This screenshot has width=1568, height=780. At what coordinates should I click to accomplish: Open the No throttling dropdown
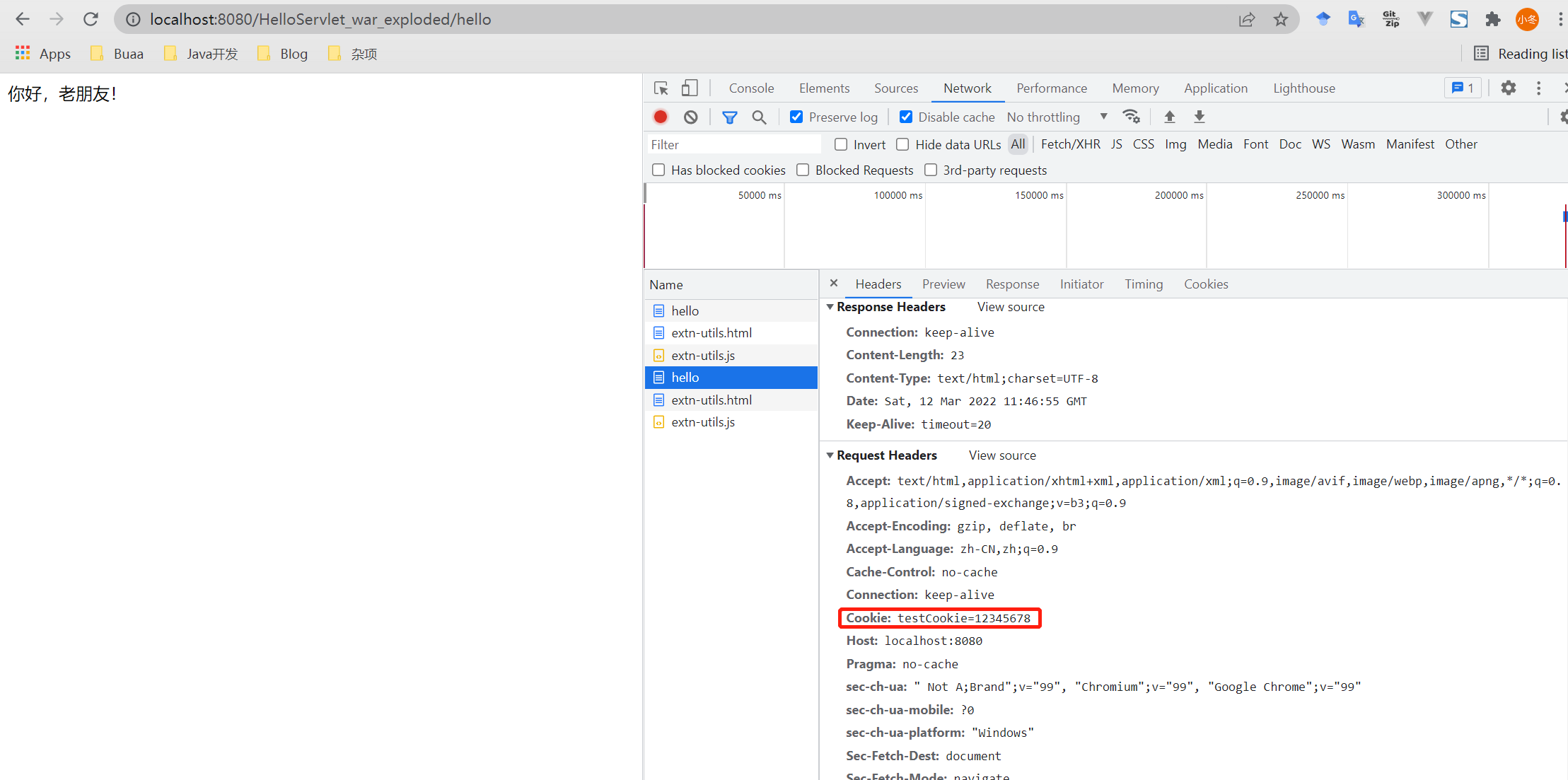[x=1057, y=118]
